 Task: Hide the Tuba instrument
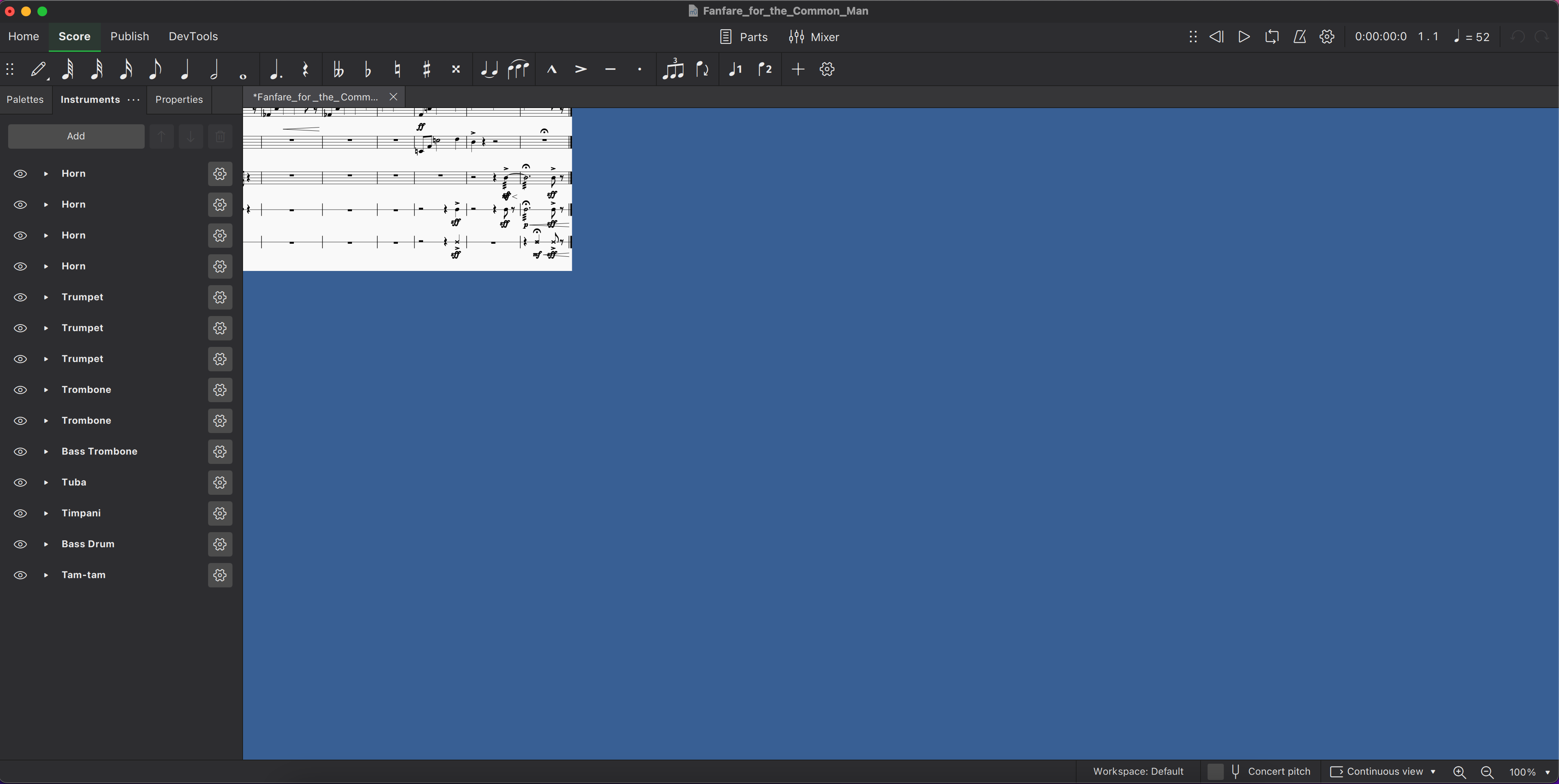click(20, 483)
